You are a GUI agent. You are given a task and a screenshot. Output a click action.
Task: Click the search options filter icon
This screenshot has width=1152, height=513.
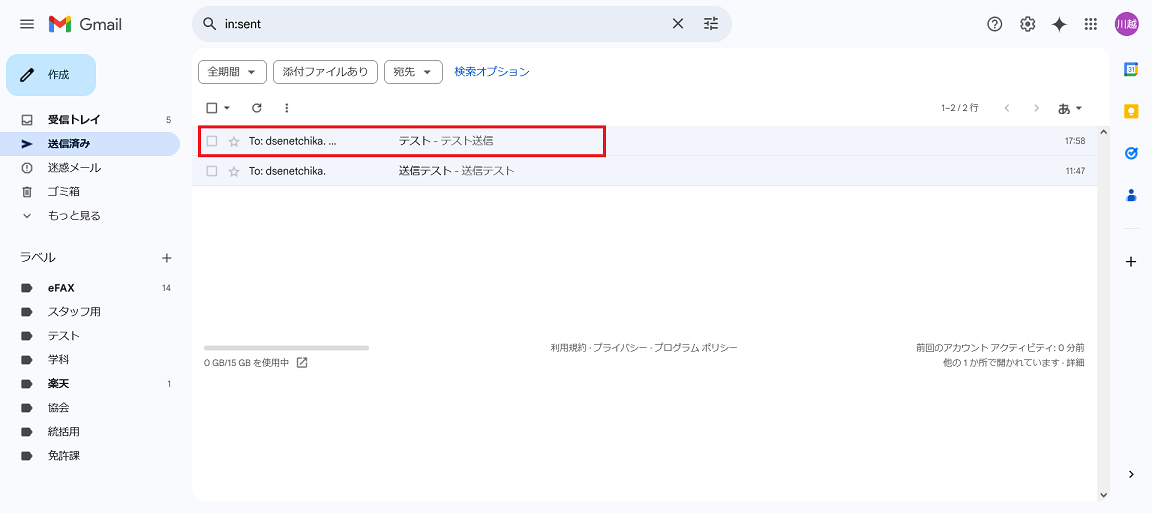click(711, 24)
